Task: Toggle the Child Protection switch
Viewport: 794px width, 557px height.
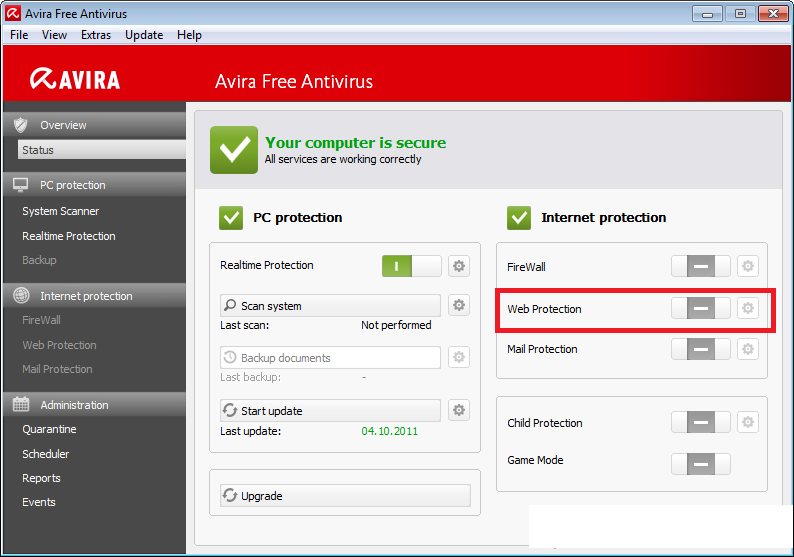Action: pos(701,422)
